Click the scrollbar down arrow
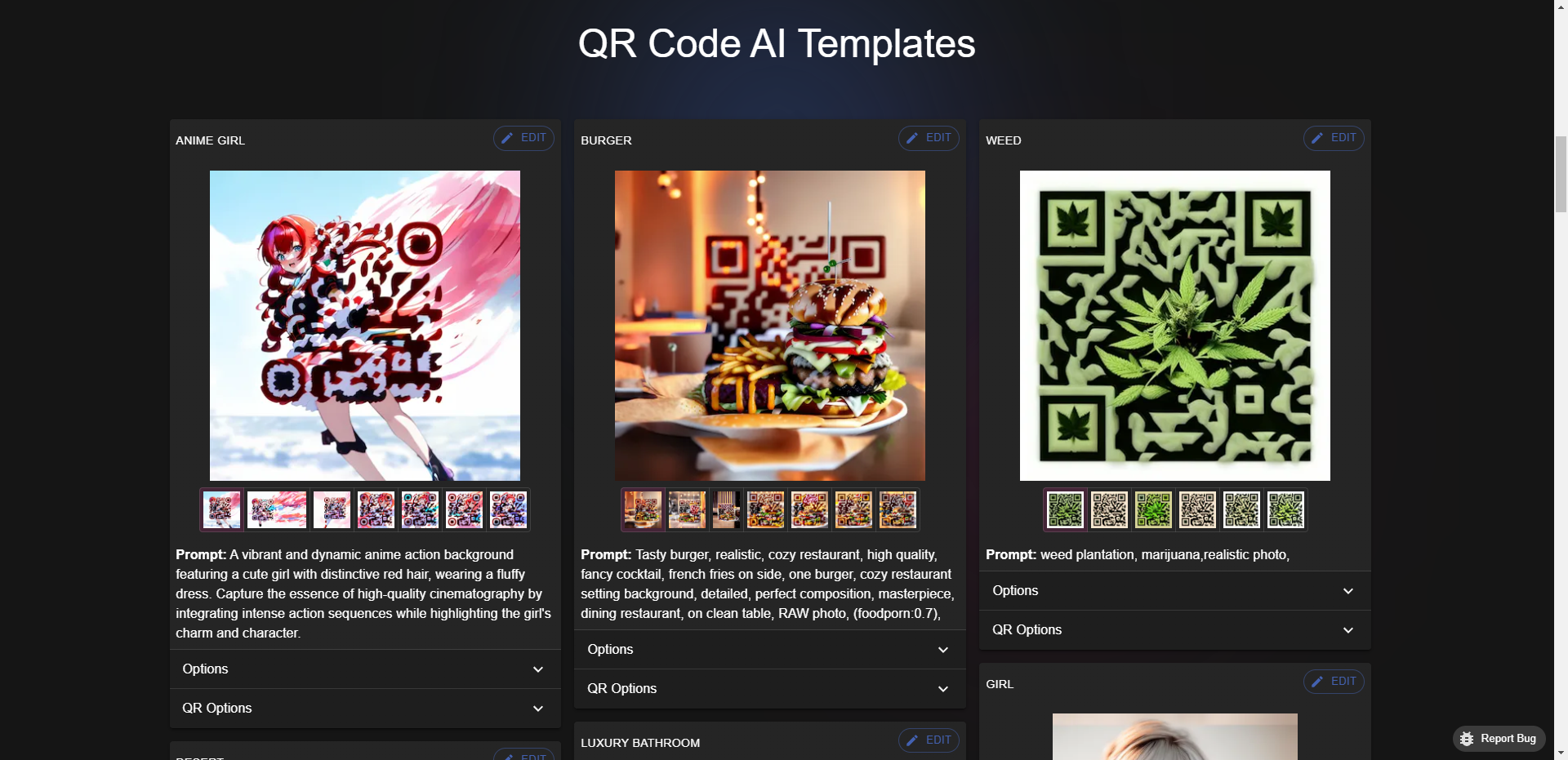Screen dimensions: 1568x760 click(x=1561, y=753)
